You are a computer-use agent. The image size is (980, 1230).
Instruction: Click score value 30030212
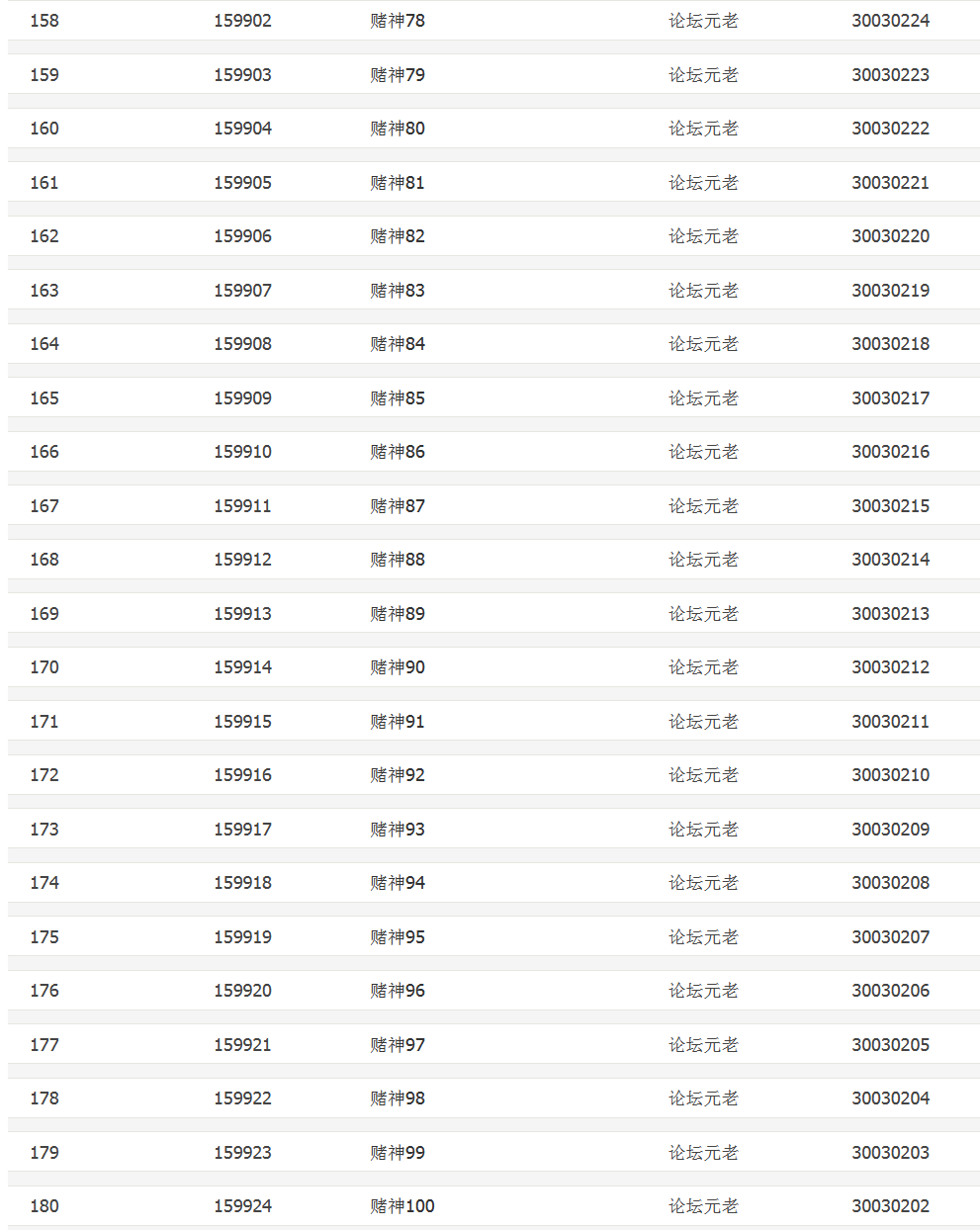tap(890, 667)
